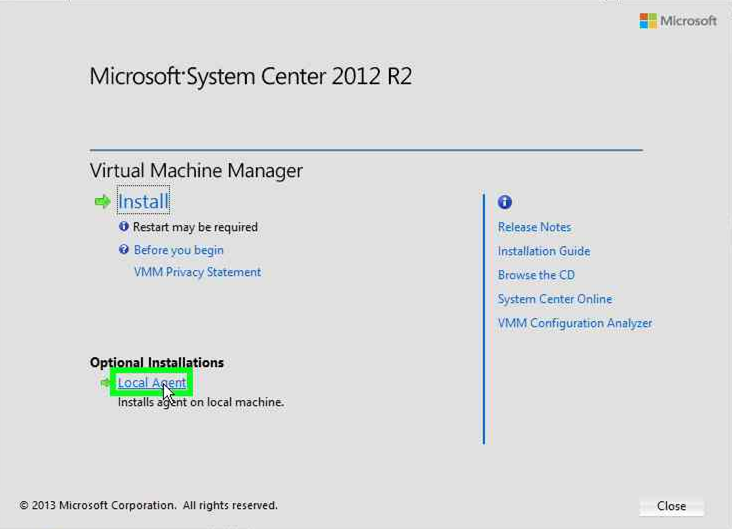Install the Local Agent
732x529 pixels.
pos(152,382)
